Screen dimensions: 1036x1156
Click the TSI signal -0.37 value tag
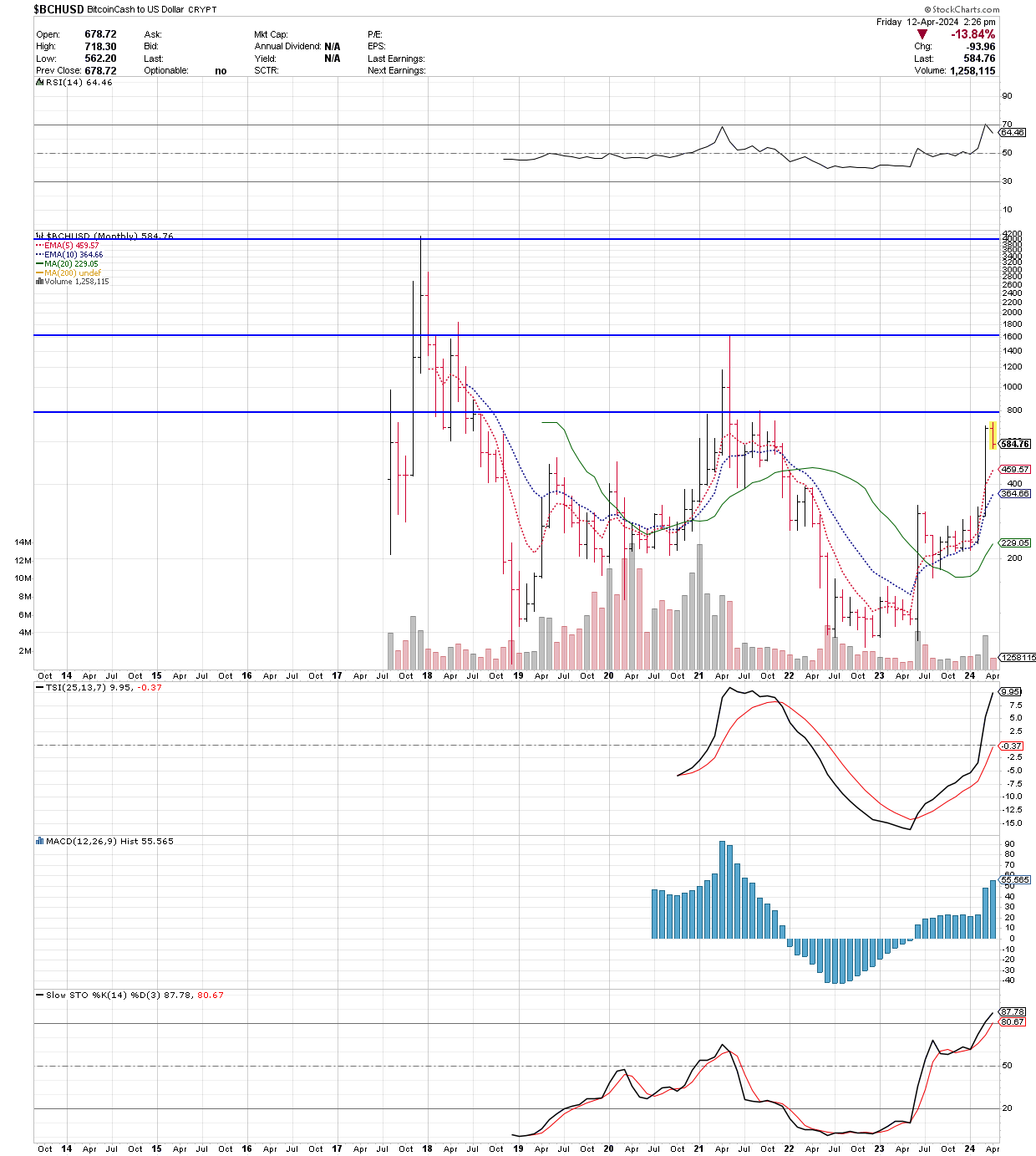tap(1011, 746)
